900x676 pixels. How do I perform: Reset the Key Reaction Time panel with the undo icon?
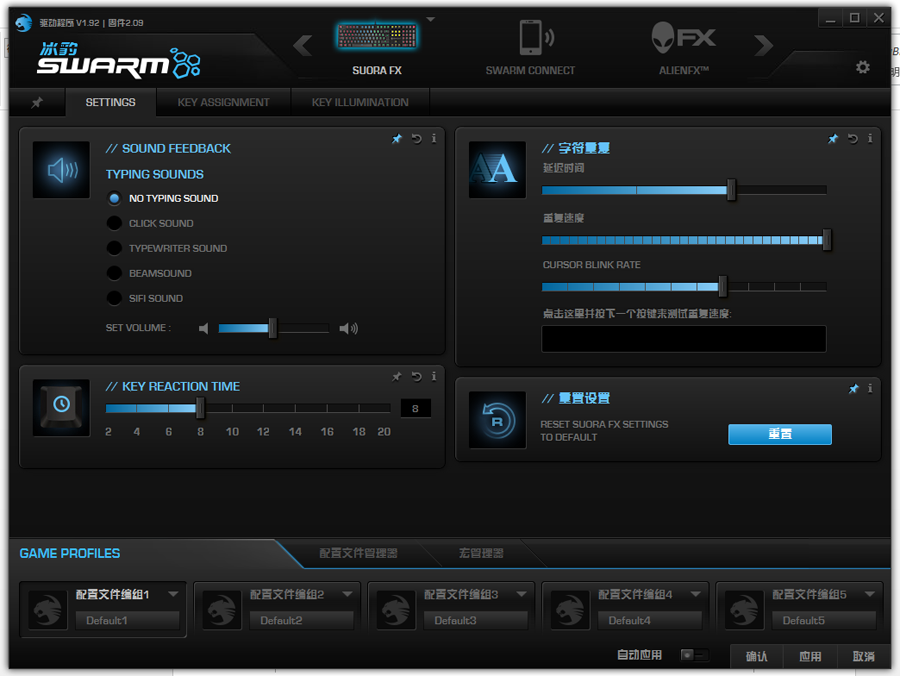[x=416, y=377]
